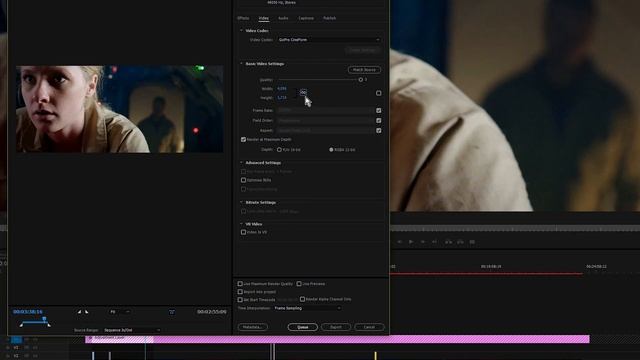Click the Set In Point icon

(79, 312)
